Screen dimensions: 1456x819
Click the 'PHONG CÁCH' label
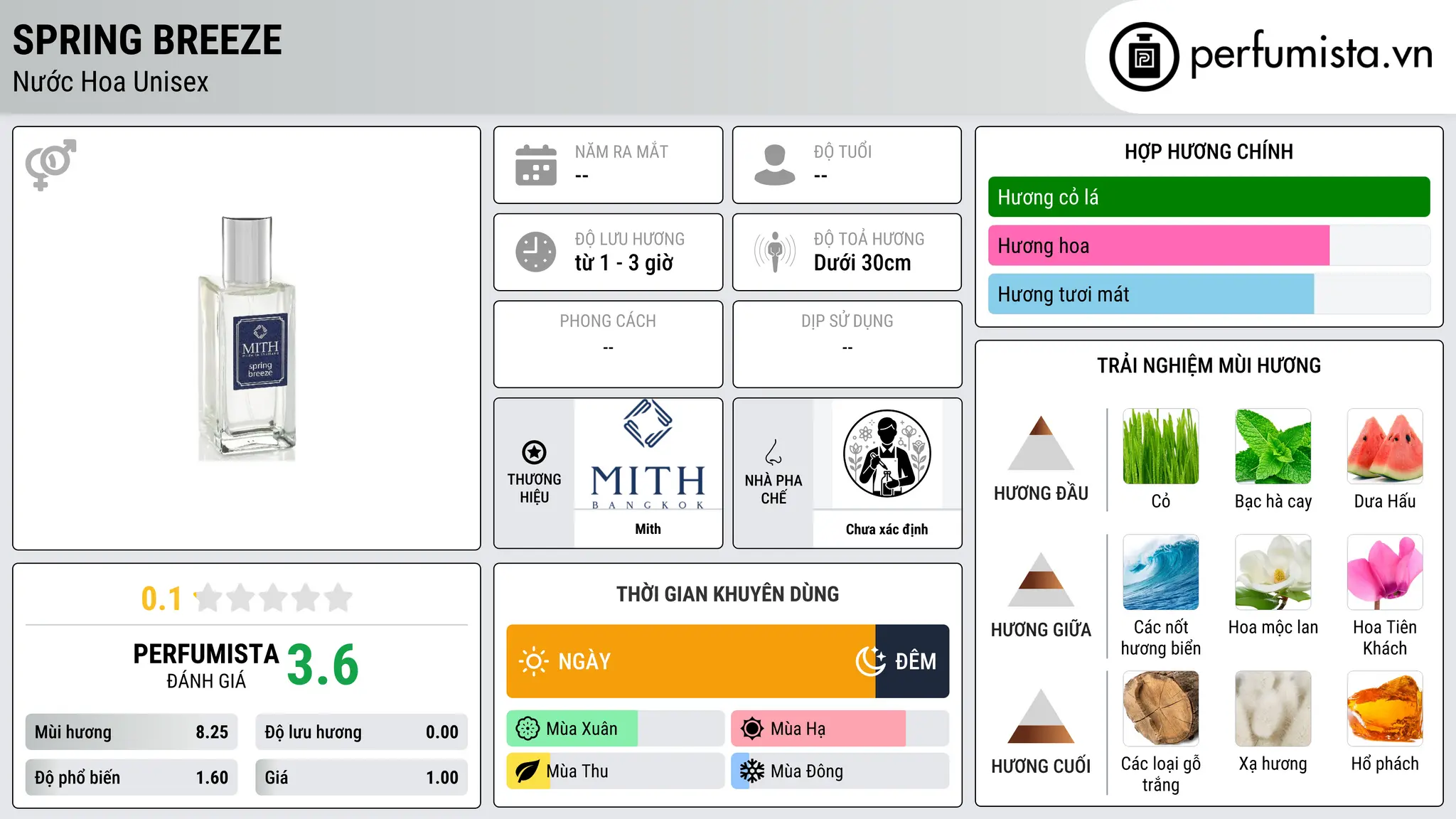608,321
